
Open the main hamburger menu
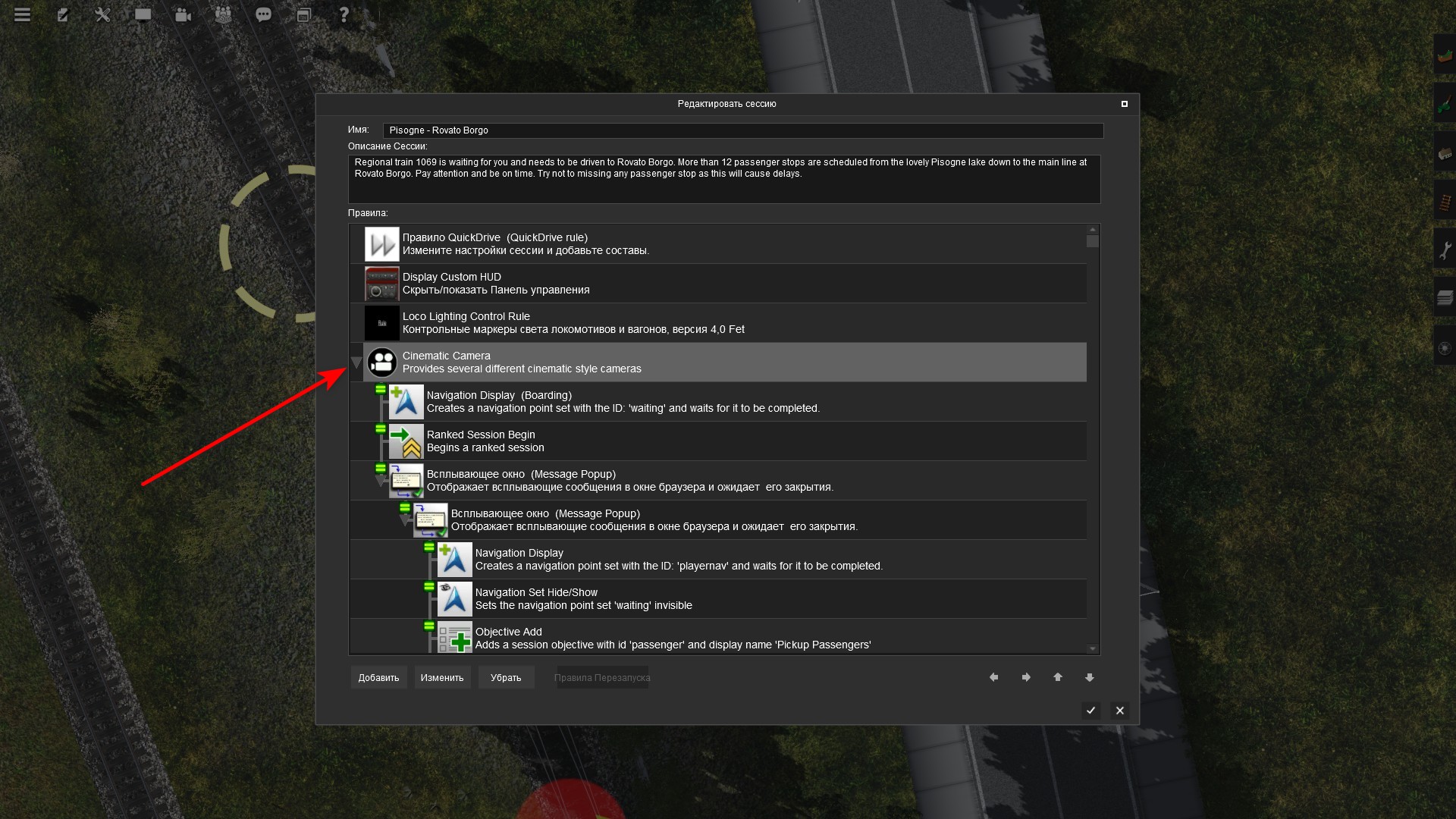(23, 14)
